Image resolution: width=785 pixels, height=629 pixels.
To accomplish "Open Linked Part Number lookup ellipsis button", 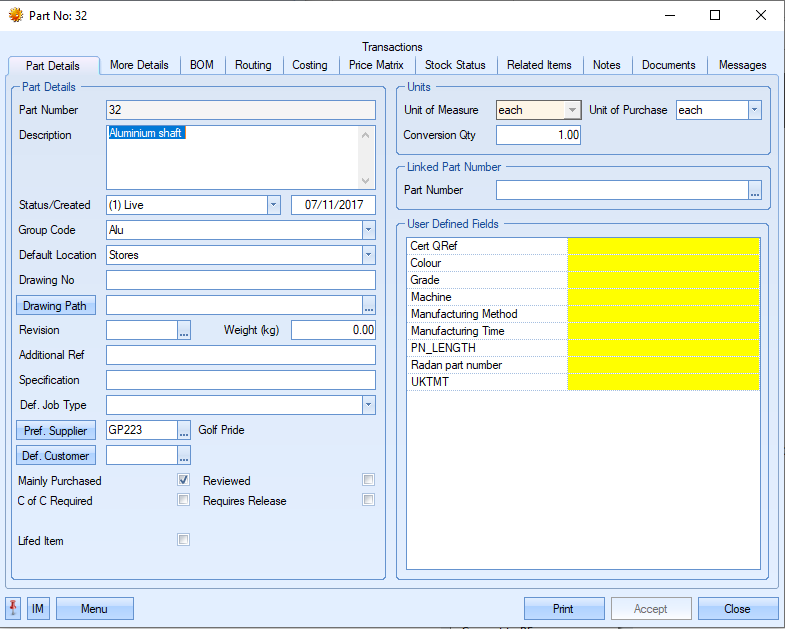I will [755, 190].
